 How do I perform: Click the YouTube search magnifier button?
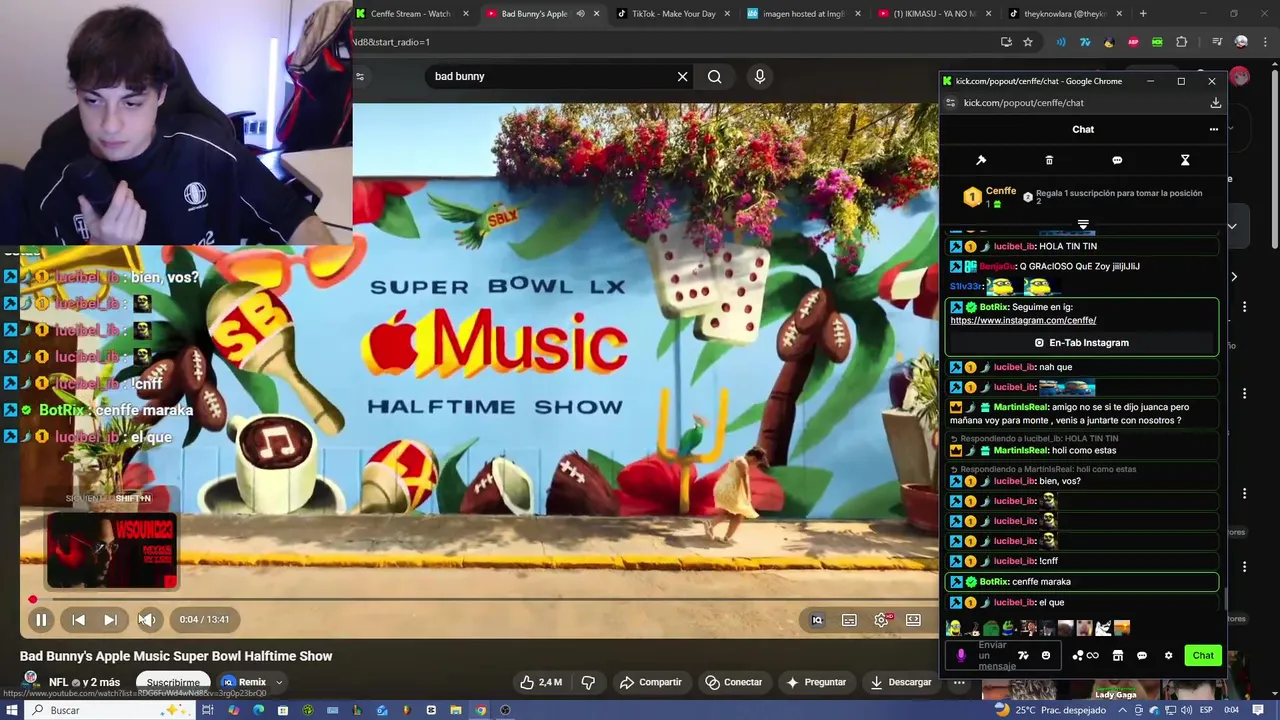point(714,77)
